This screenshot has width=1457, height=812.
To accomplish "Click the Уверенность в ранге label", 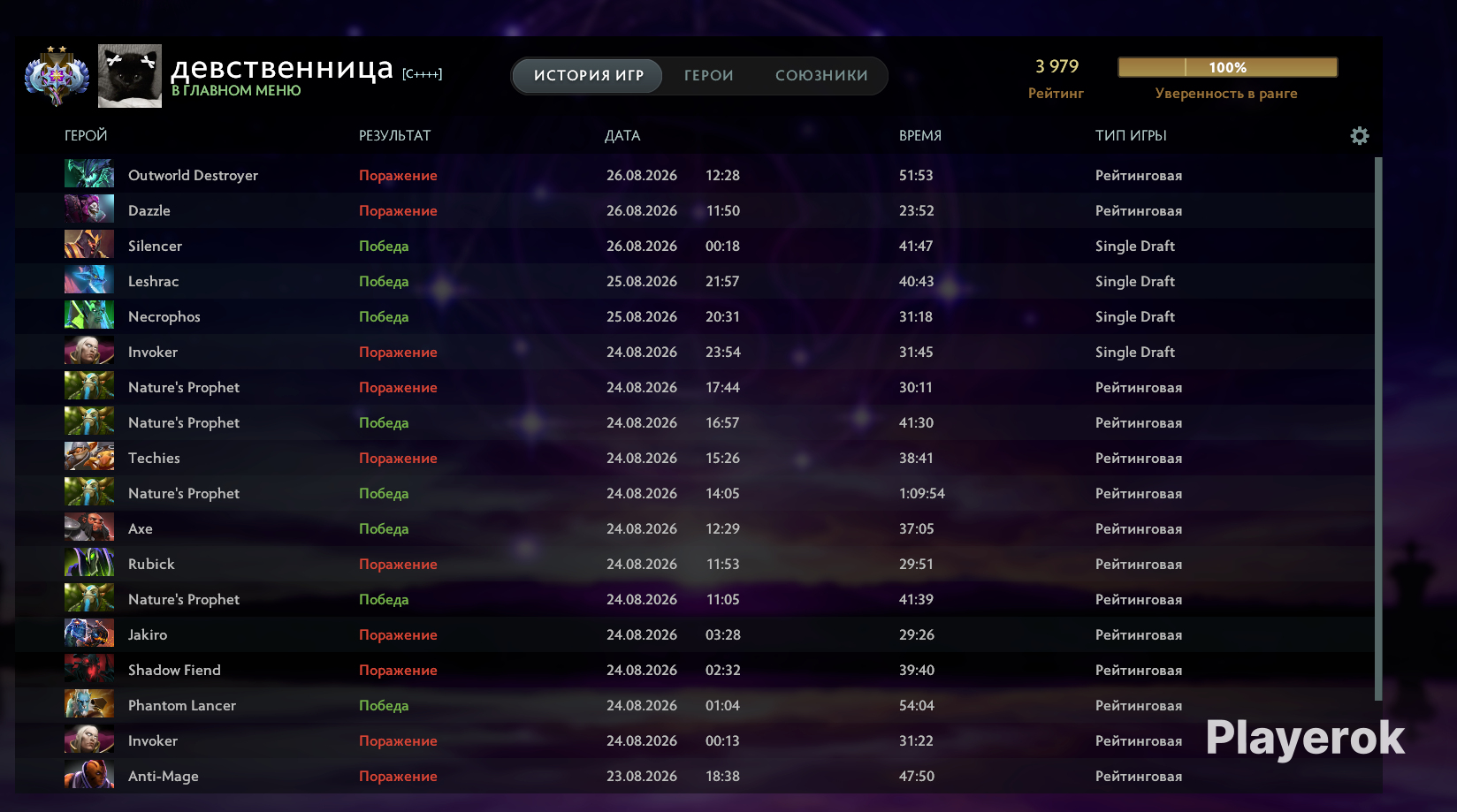I will tap(1226, 93).
